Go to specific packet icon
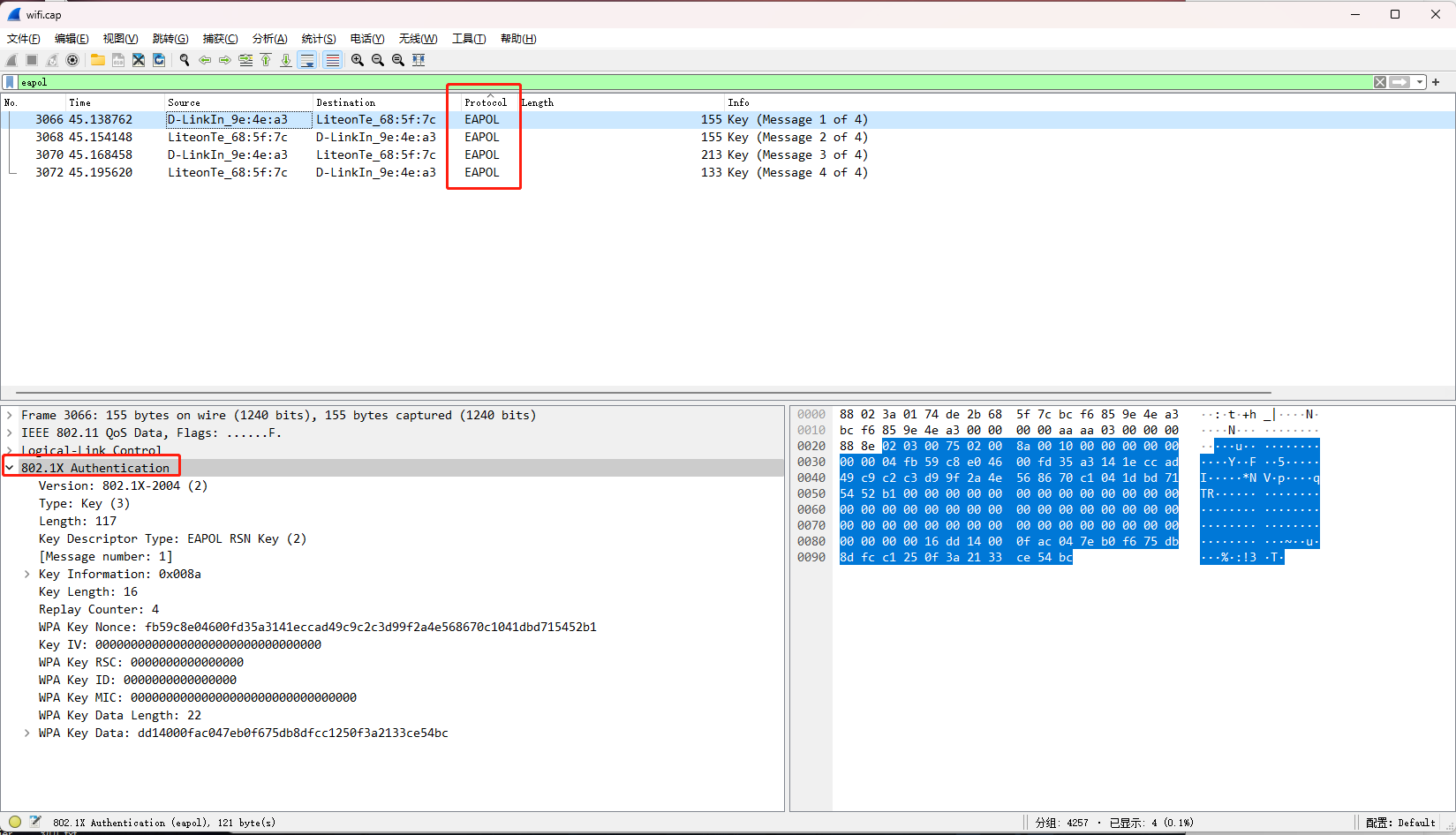Image resolution: width=1456 pixels, height=835 pixels. 245,60
